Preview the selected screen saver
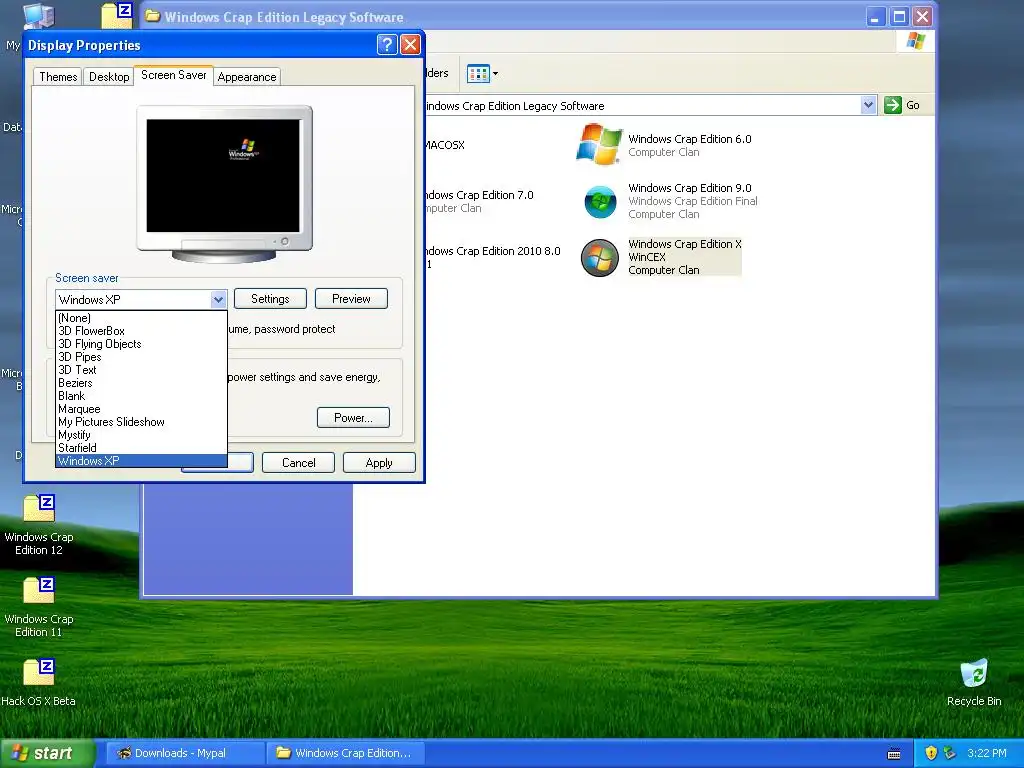1024x768 pixels. pyautogui.click(x=351, y=299)
